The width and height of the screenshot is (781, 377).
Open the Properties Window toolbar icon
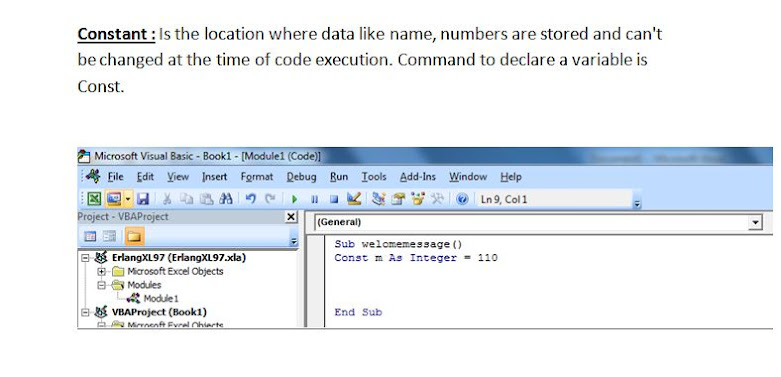click(398, 199)
